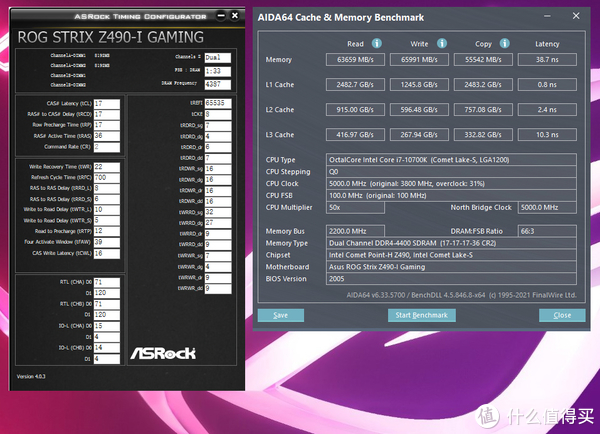Screen dimensions: 600x434
Task: Click the Command Rate (CR) value field
Action: (x=107, y=147)
